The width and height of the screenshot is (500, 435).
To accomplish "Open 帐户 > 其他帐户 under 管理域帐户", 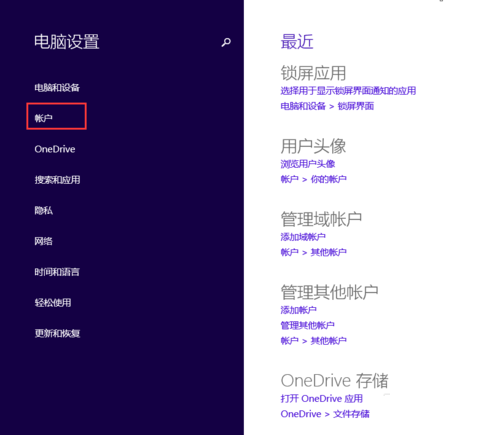I will pyautogui.click(x=313, y=252).
